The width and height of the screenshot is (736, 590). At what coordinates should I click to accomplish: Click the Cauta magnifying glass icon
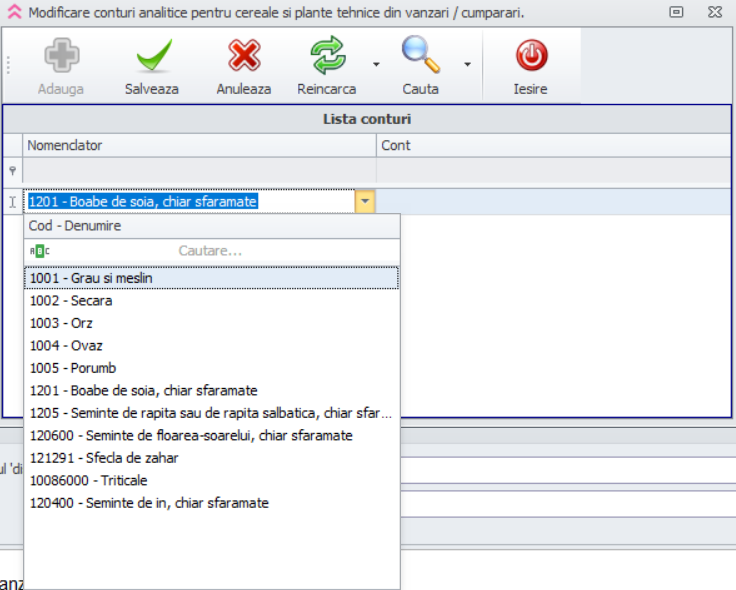click(x=420, y=56)
